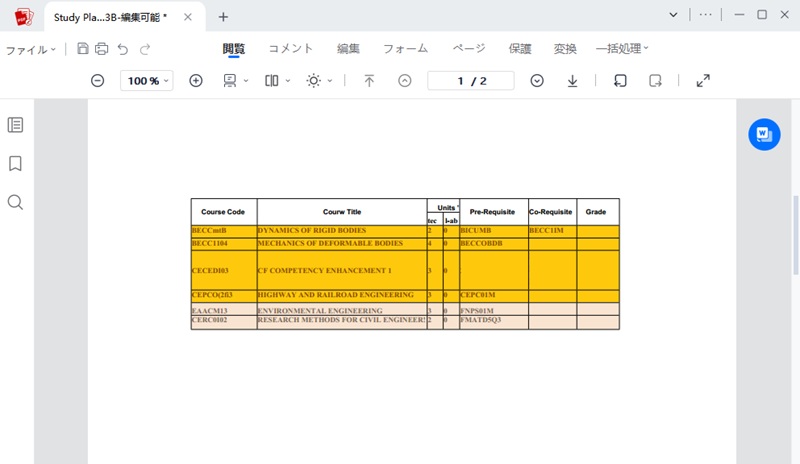Click the FMATD5Q3 pre-requisite cell
800x464 pixels.
(x=493, y=321)
